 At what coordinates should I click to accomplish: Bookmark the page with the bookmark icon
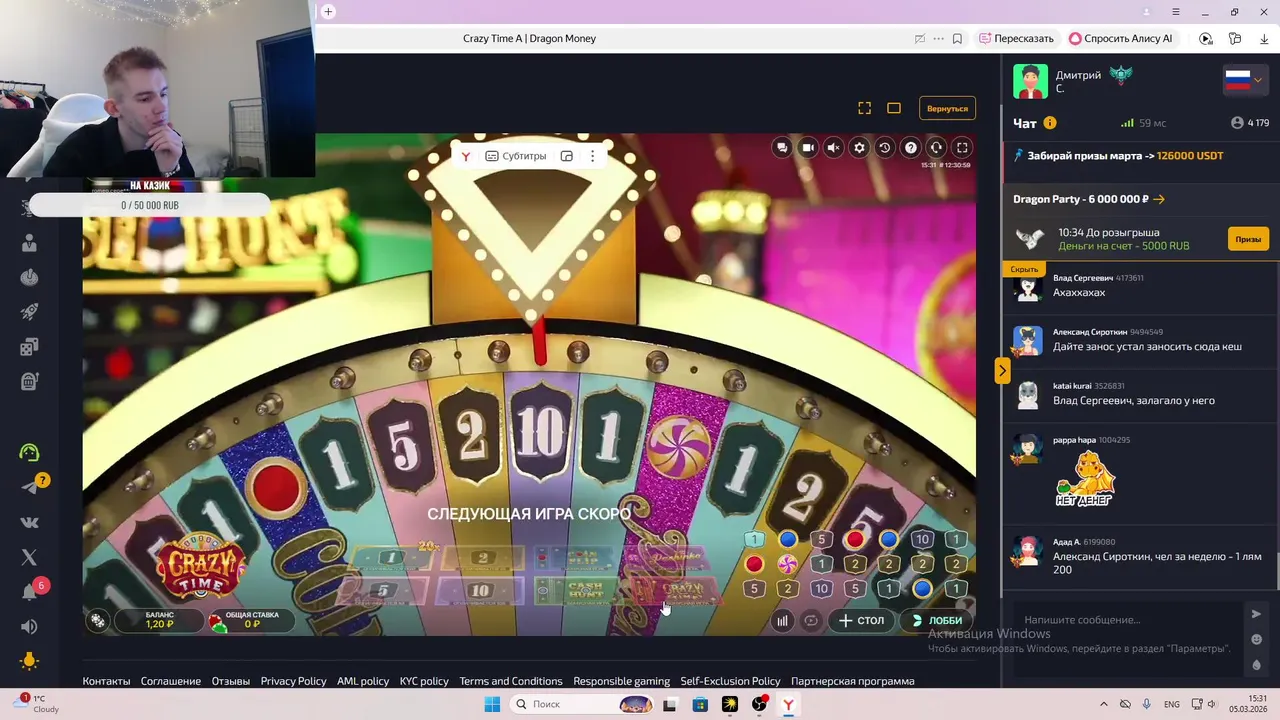[x=957, y=39]
